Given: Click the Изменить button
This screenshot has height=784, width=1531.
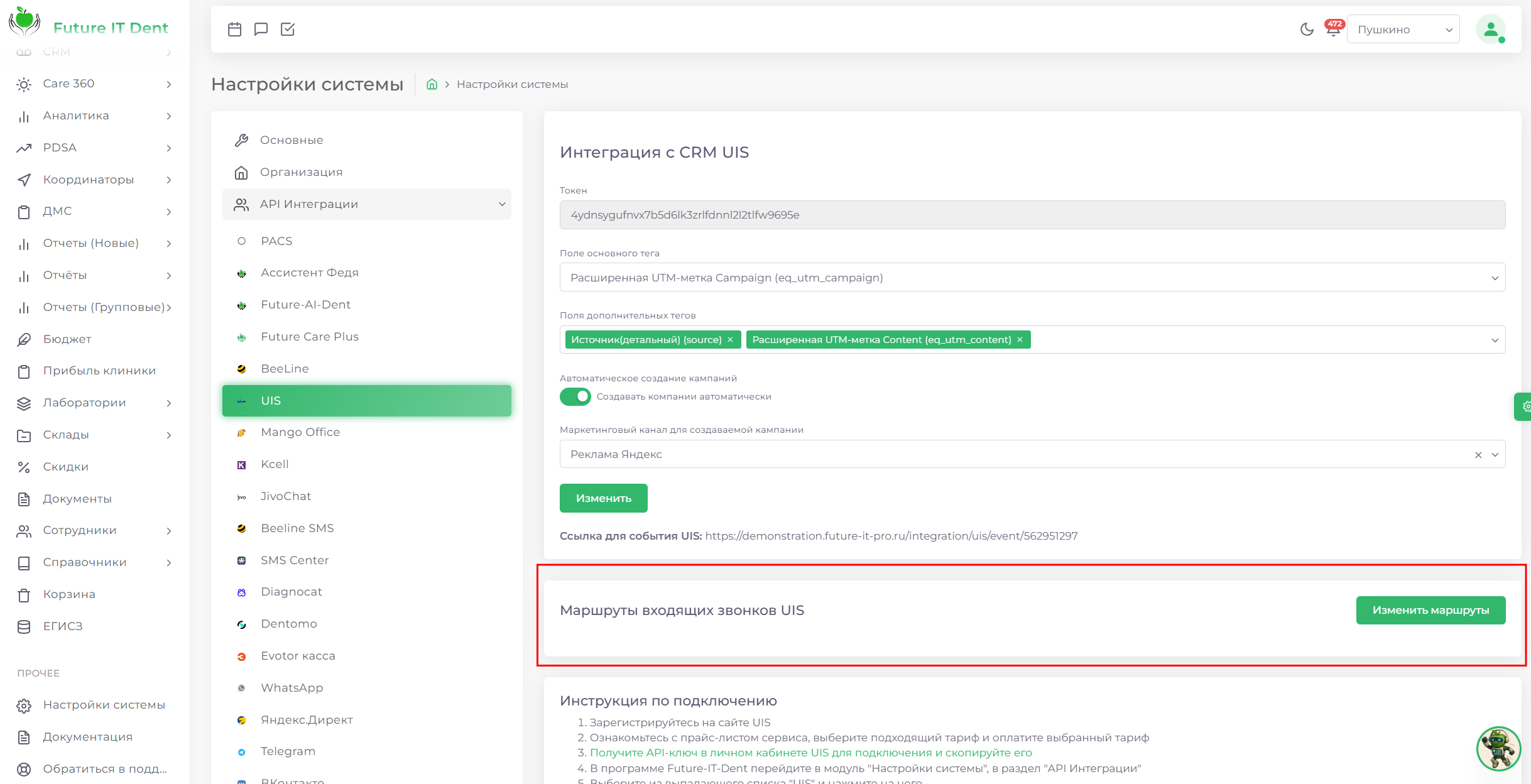Looking at the screenshot, I should [x=604, y=498].
